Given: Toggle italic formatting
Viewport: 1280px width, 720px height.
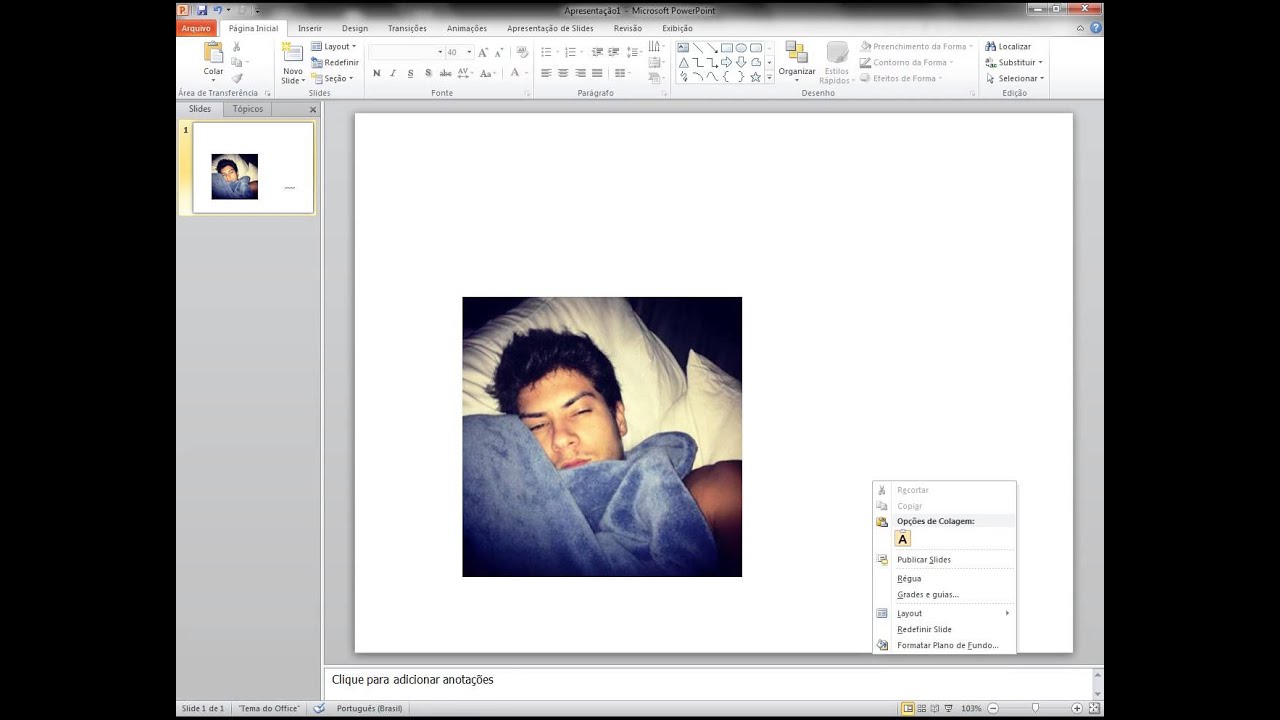Looking at the screenshot, I should (393, 73).
